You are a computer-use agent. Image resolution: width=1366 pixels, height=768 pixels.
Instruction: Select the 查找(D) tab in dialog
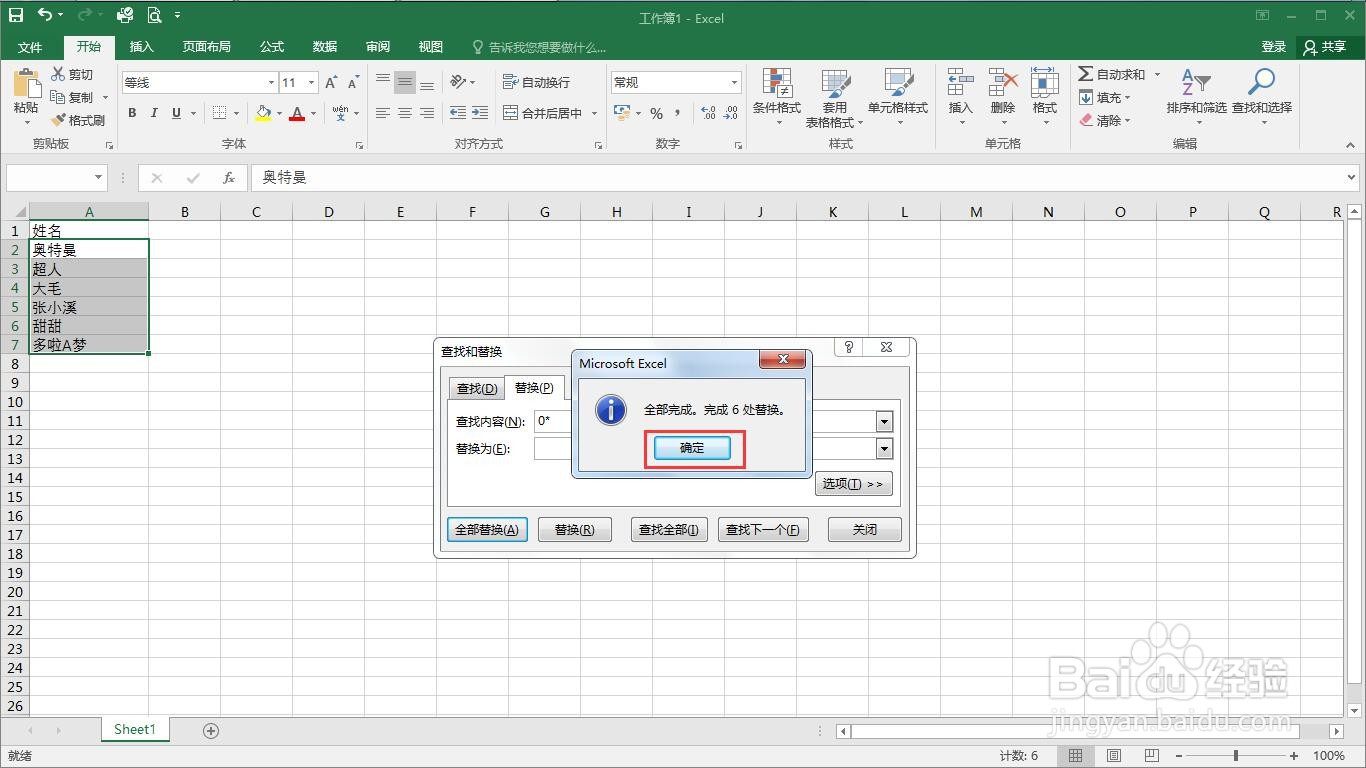click(x=476, y=388)
